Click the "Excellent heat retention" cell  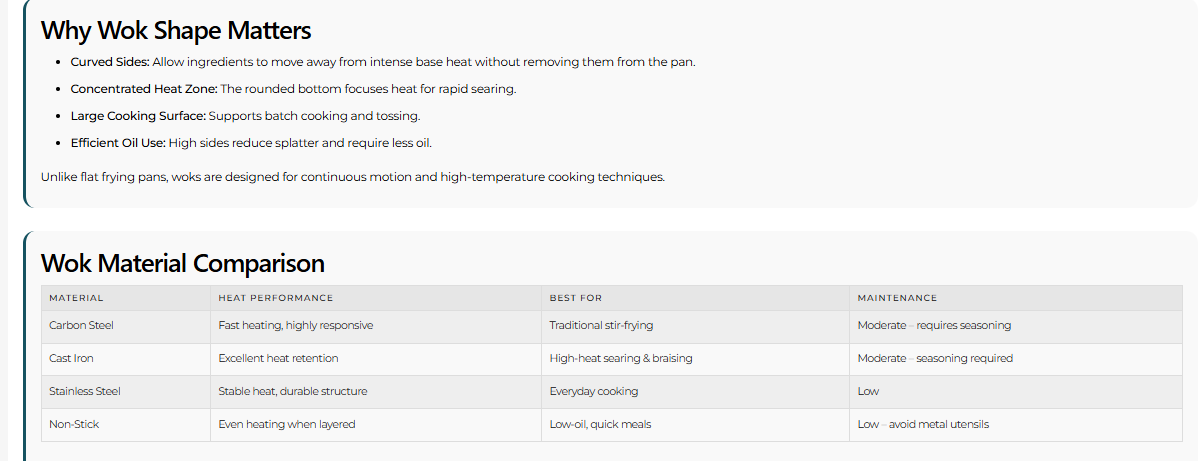[x=278, y=358]
